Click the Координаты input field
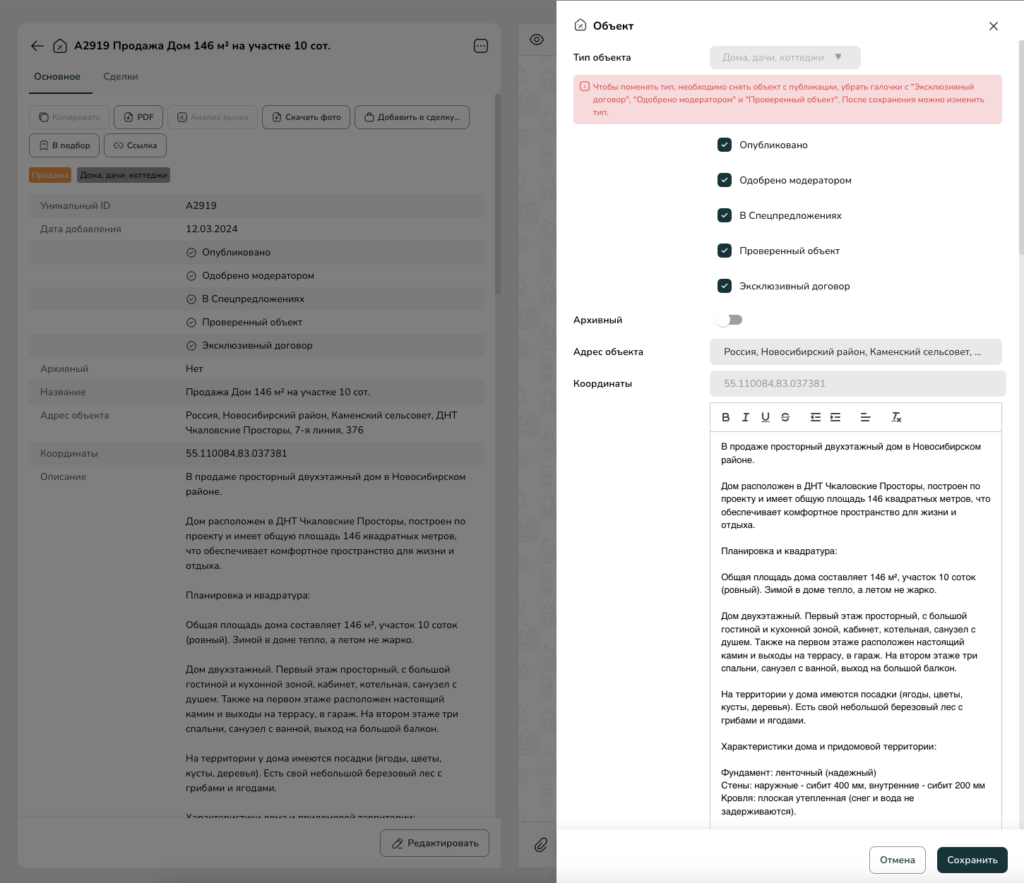 [x=857, y=383]
